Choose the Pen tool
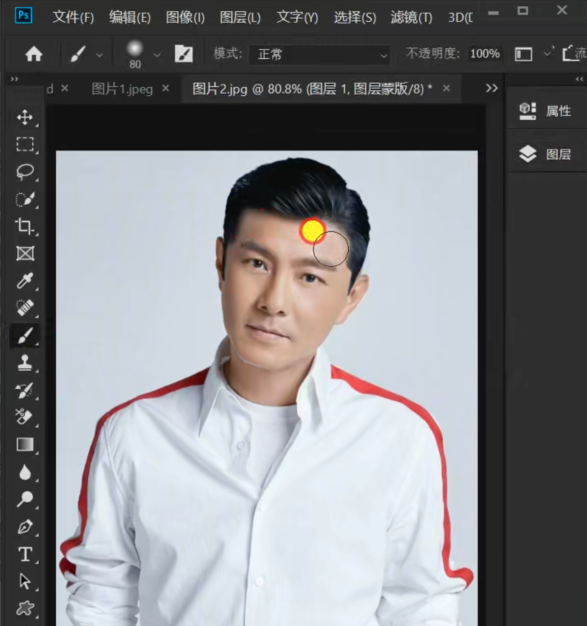Image resolution: width=587 pixels, height=626 pixels. (x=25, y=527)
